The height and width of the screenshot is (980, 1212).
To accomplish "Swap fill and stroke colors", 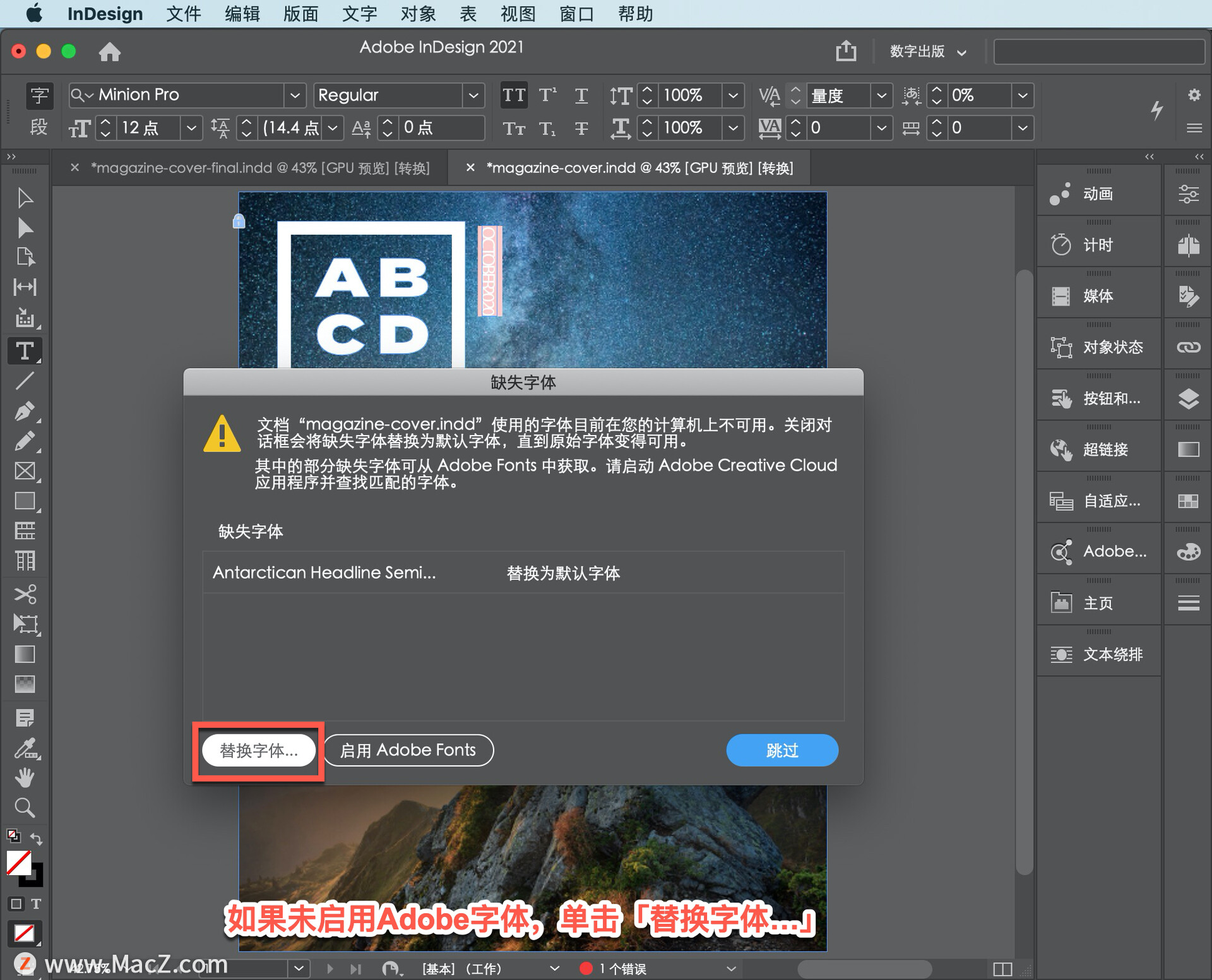I will coord(36,839).
